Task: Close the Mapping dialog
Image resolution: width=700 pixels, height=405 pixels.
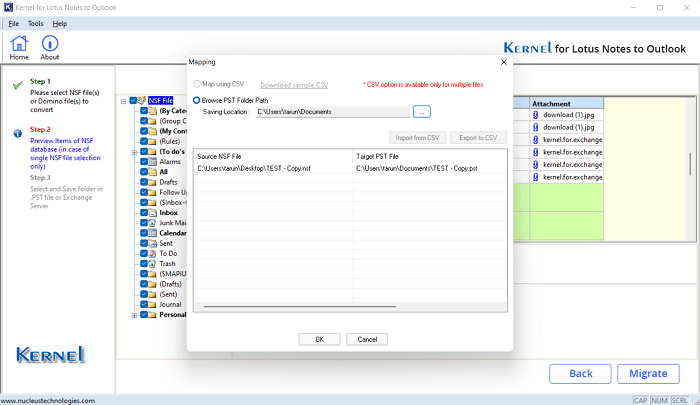Action: point(504,62)
